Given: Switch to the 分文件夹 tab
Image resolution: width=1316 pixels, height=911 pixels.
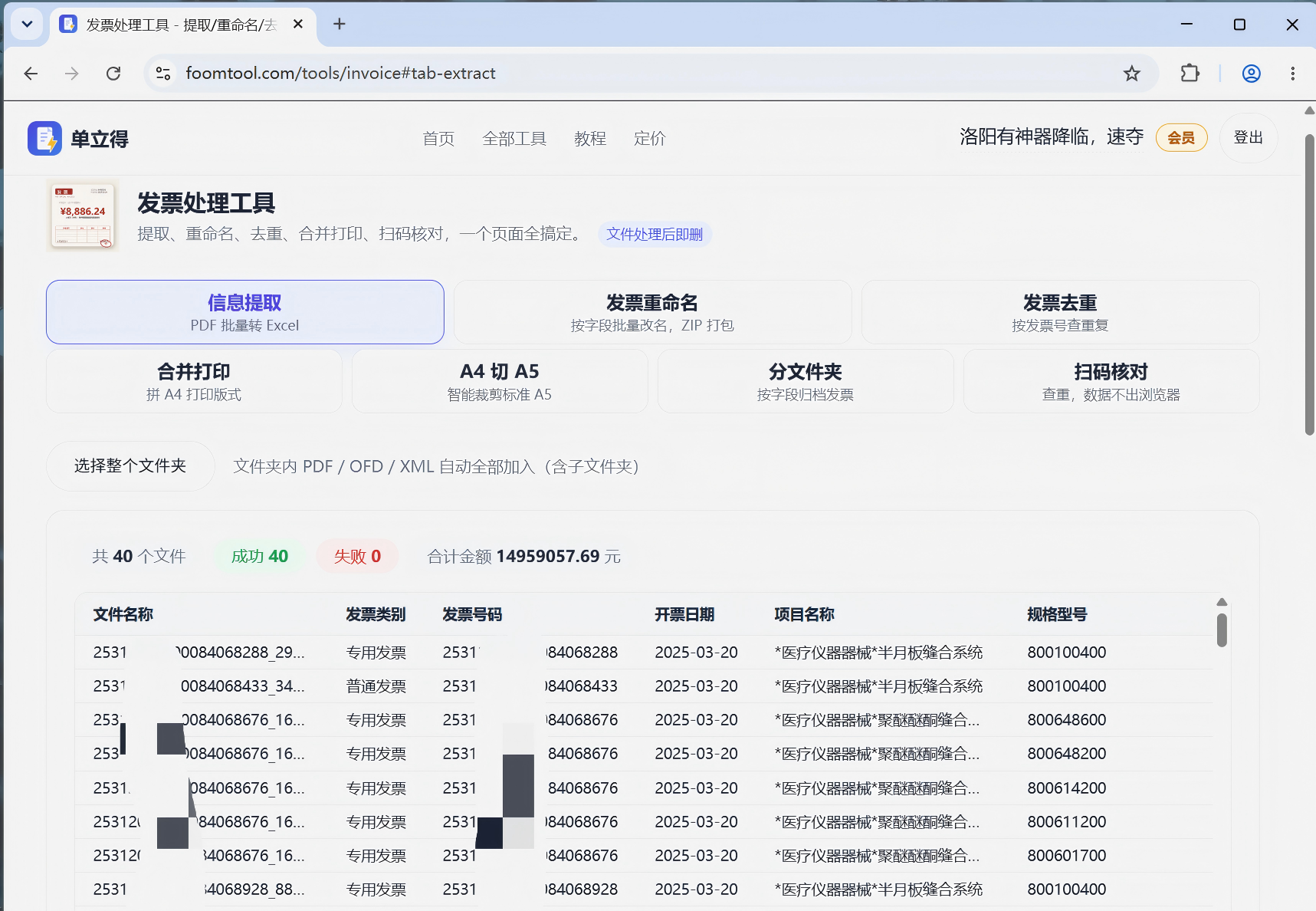Looking at the screenshot, I should pos(806,381).
